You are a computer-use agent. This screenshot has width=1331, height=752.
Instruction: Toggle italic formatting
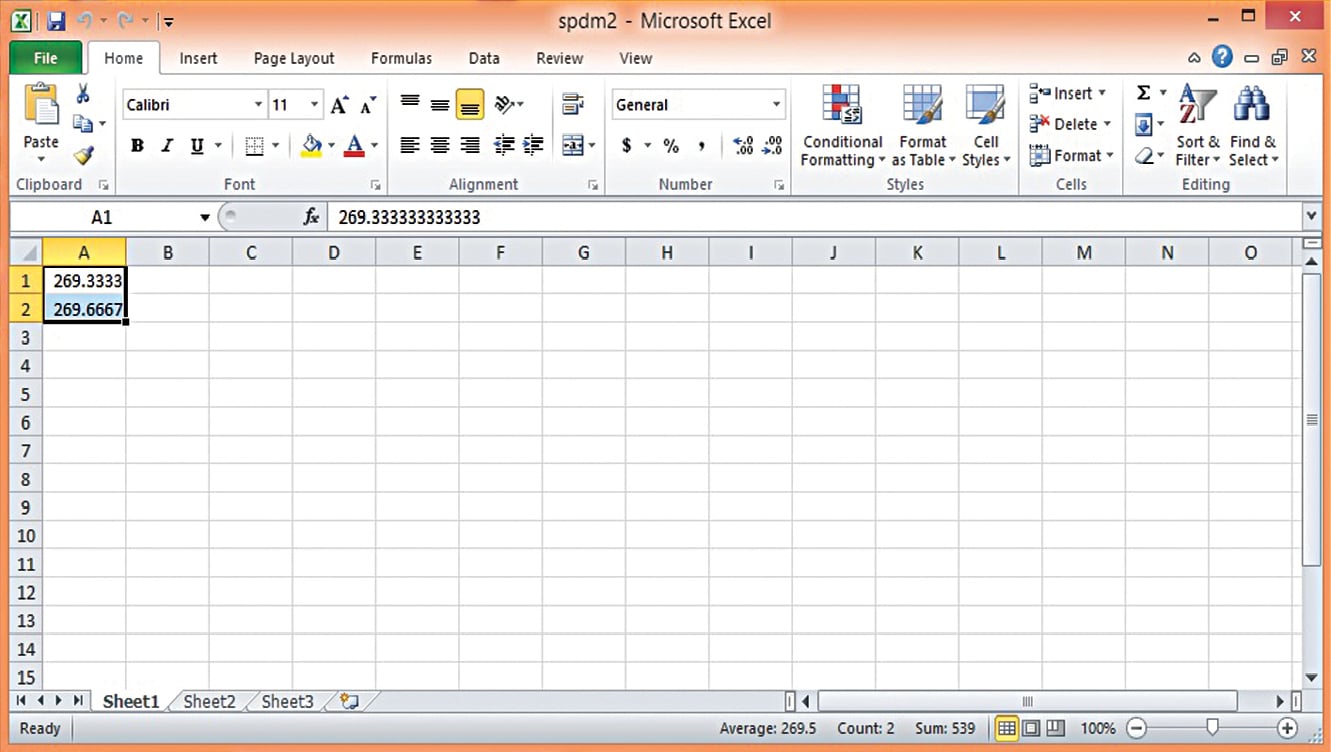(x=166, y=145)
